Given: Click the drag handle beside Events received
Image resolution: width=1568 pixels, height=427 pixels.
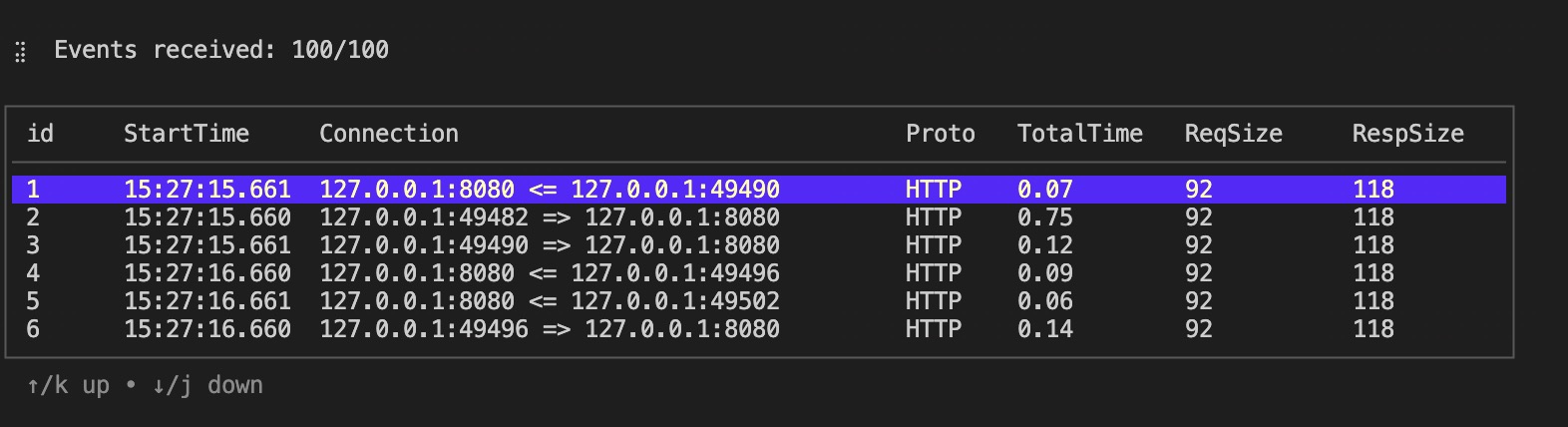Looking at the screenshot, I should pyautogui.click(x=20, y=52).
